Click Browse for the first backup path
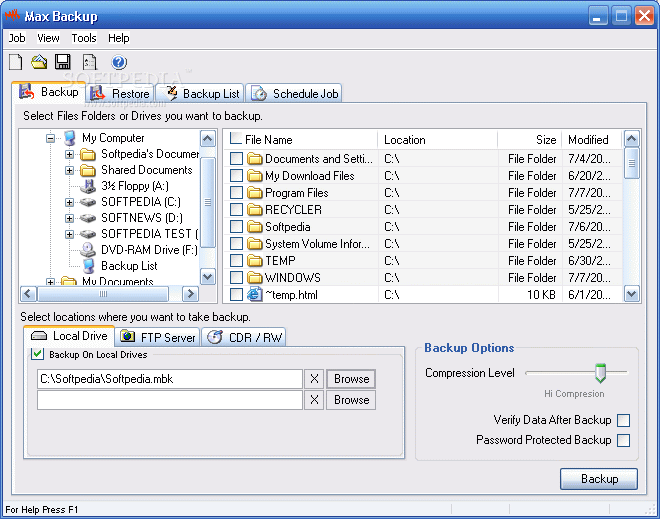This screenshot has height=519, width=660. (351, 379)
